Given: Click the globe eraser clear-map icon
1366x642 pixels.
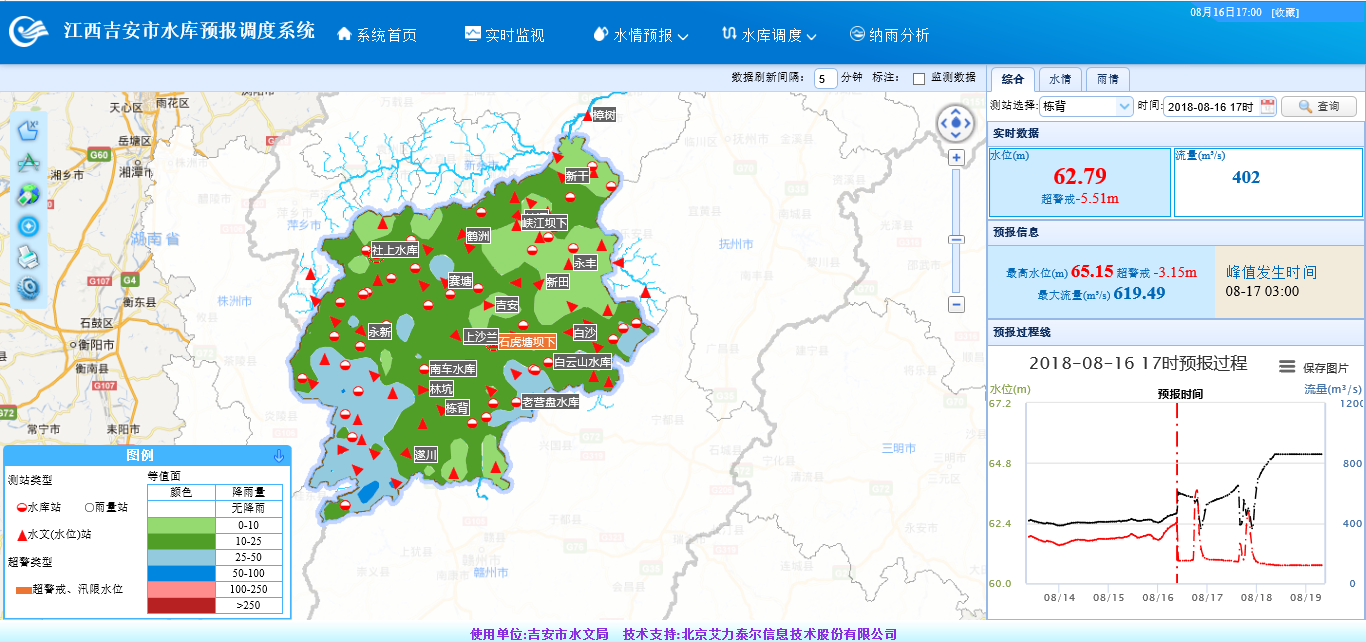Looking at the screenshot, I should tap(28, 194).
